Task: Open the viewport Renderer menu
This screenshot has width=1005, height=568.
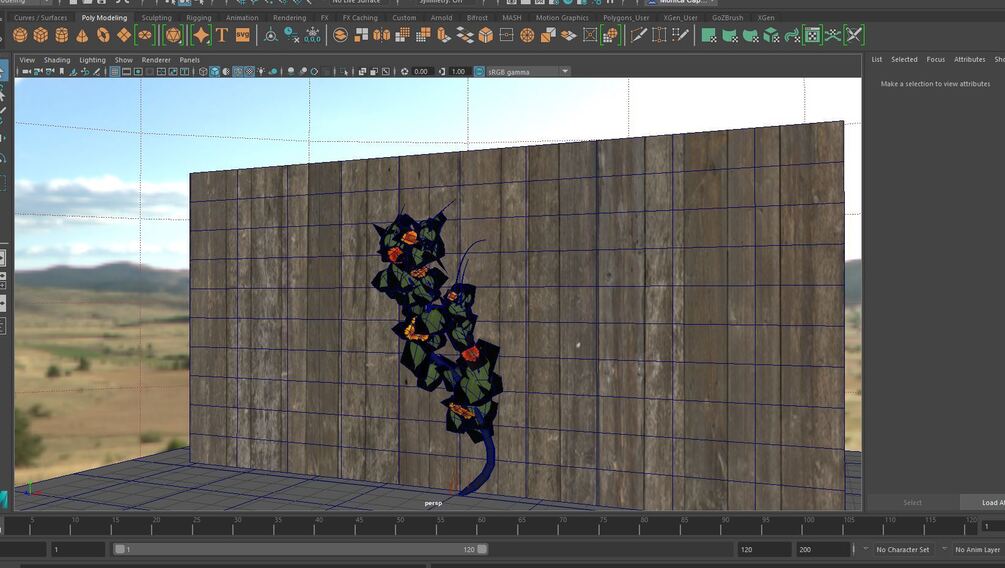Action: pos(156,60)
